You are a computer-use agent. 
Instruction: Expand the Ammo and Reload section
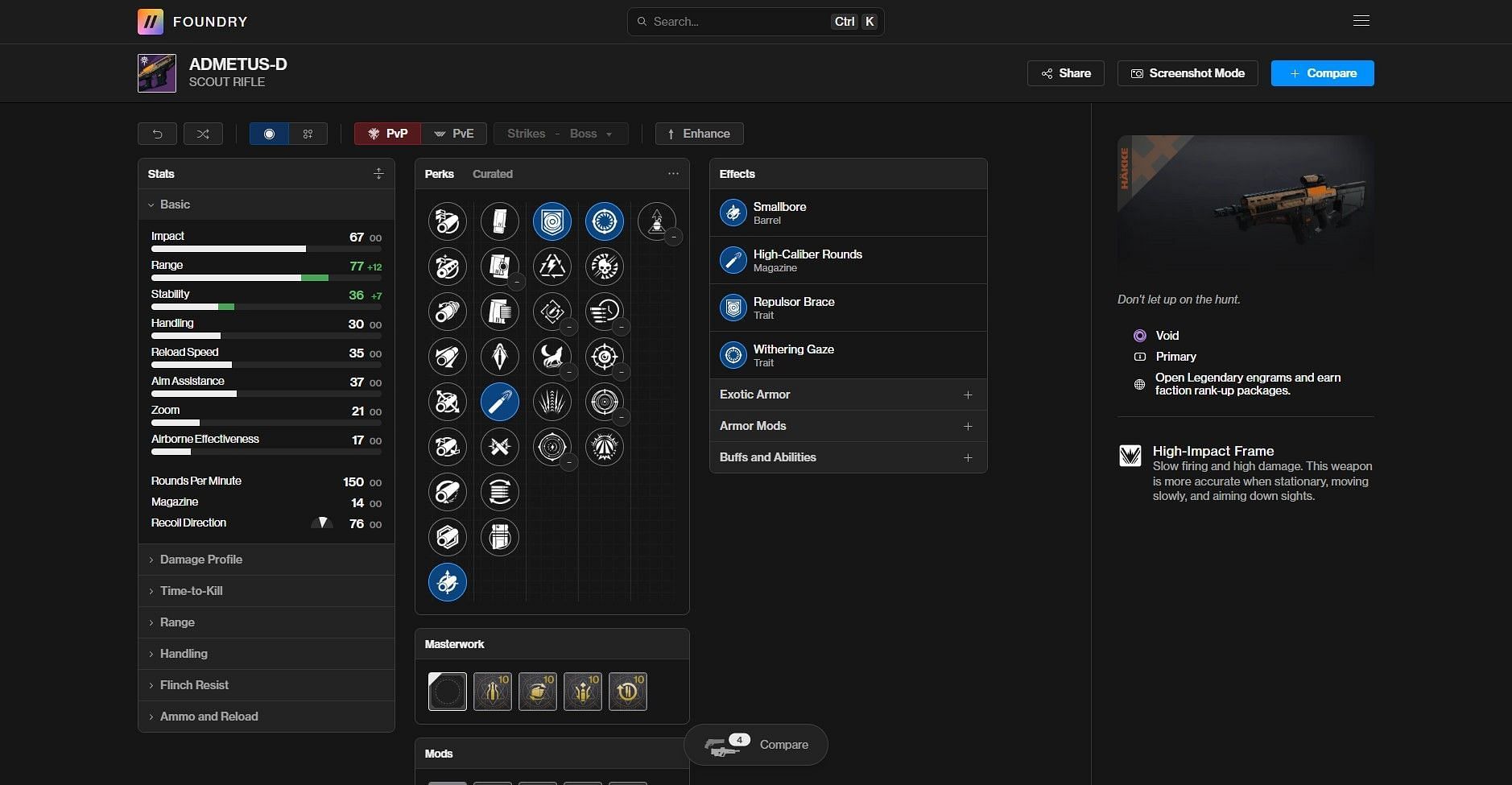pos(266,717)
